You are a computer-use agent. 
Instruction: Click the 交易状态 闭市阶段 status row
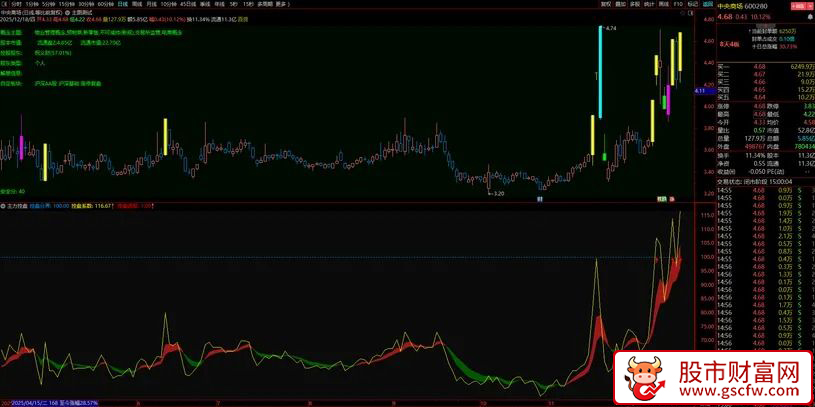click(755, 181)
